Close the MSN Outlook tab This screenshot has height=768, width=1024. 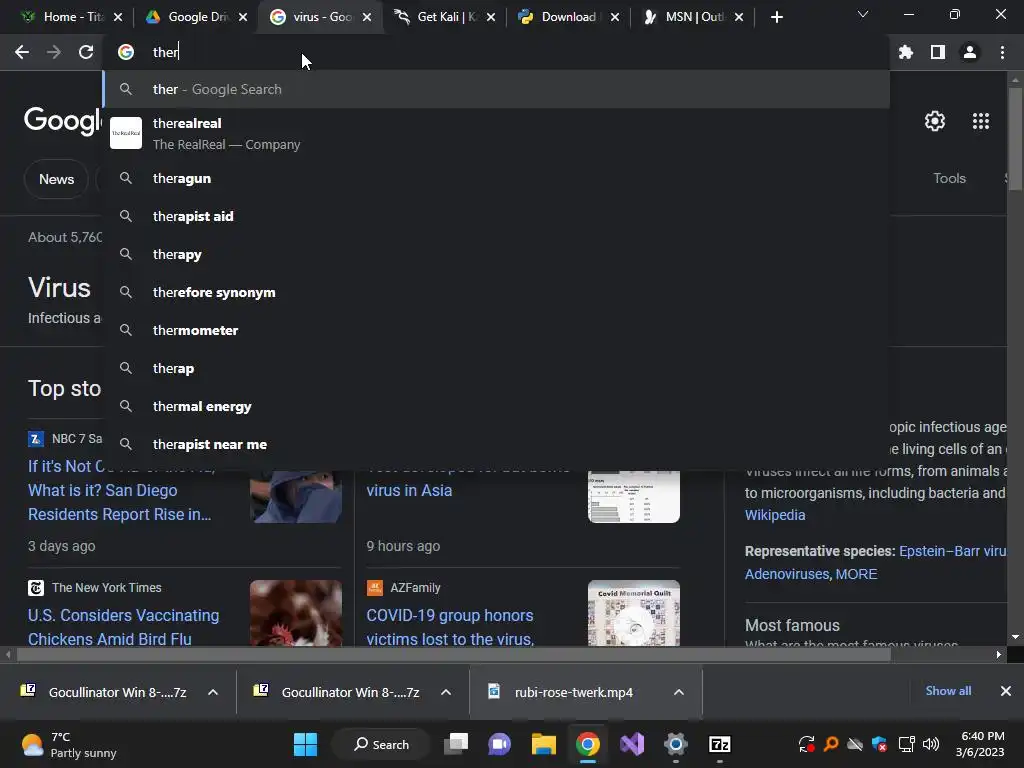739,17
